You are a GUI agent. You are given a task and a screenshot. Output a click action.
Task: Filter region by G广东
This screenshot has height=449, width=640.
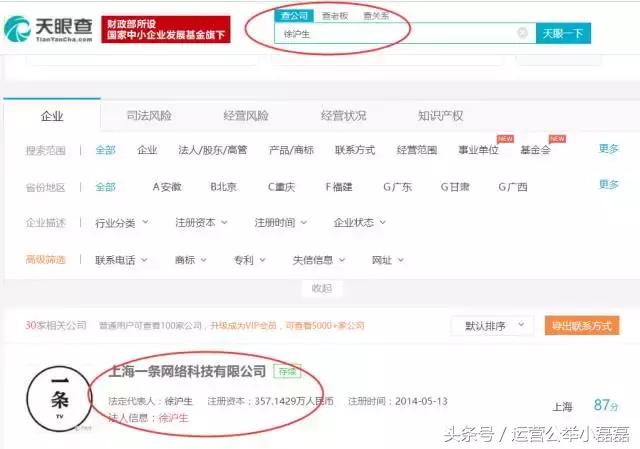tap(397, 187)
